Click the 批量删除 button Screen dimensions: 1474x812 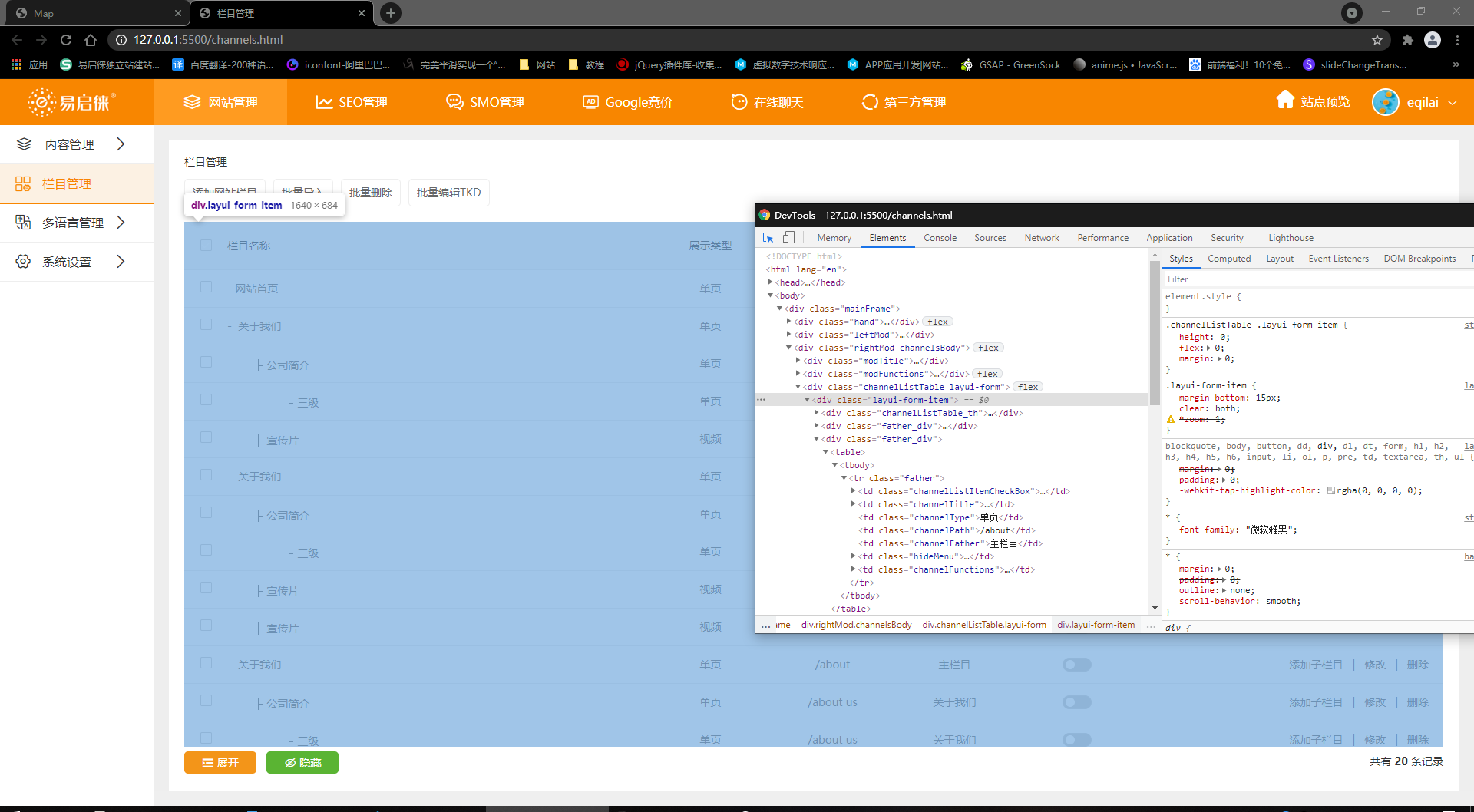click(x=371, y=193)
